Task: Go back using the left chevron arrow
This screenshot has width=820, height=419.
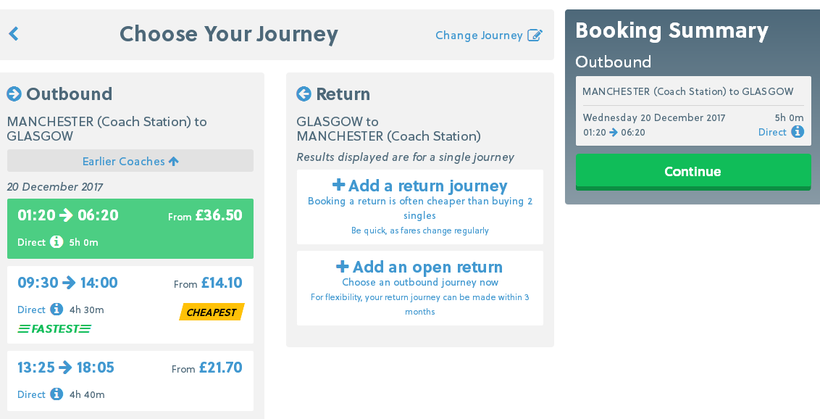Action: point(14,34)
